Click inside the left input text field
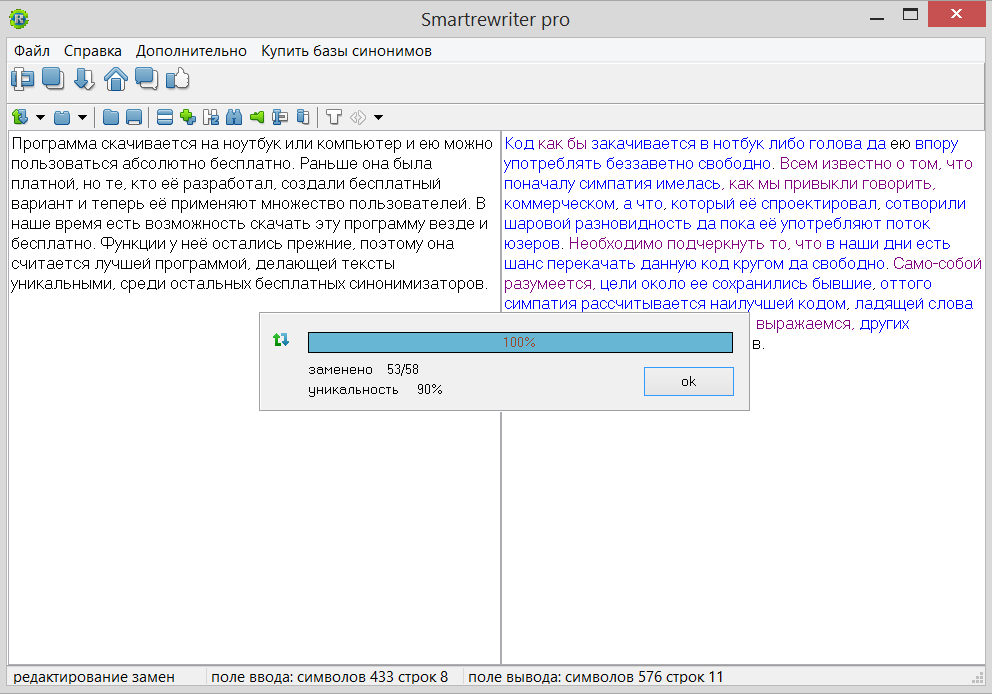Viewport: 992px width, 694px height. (254, 397)
